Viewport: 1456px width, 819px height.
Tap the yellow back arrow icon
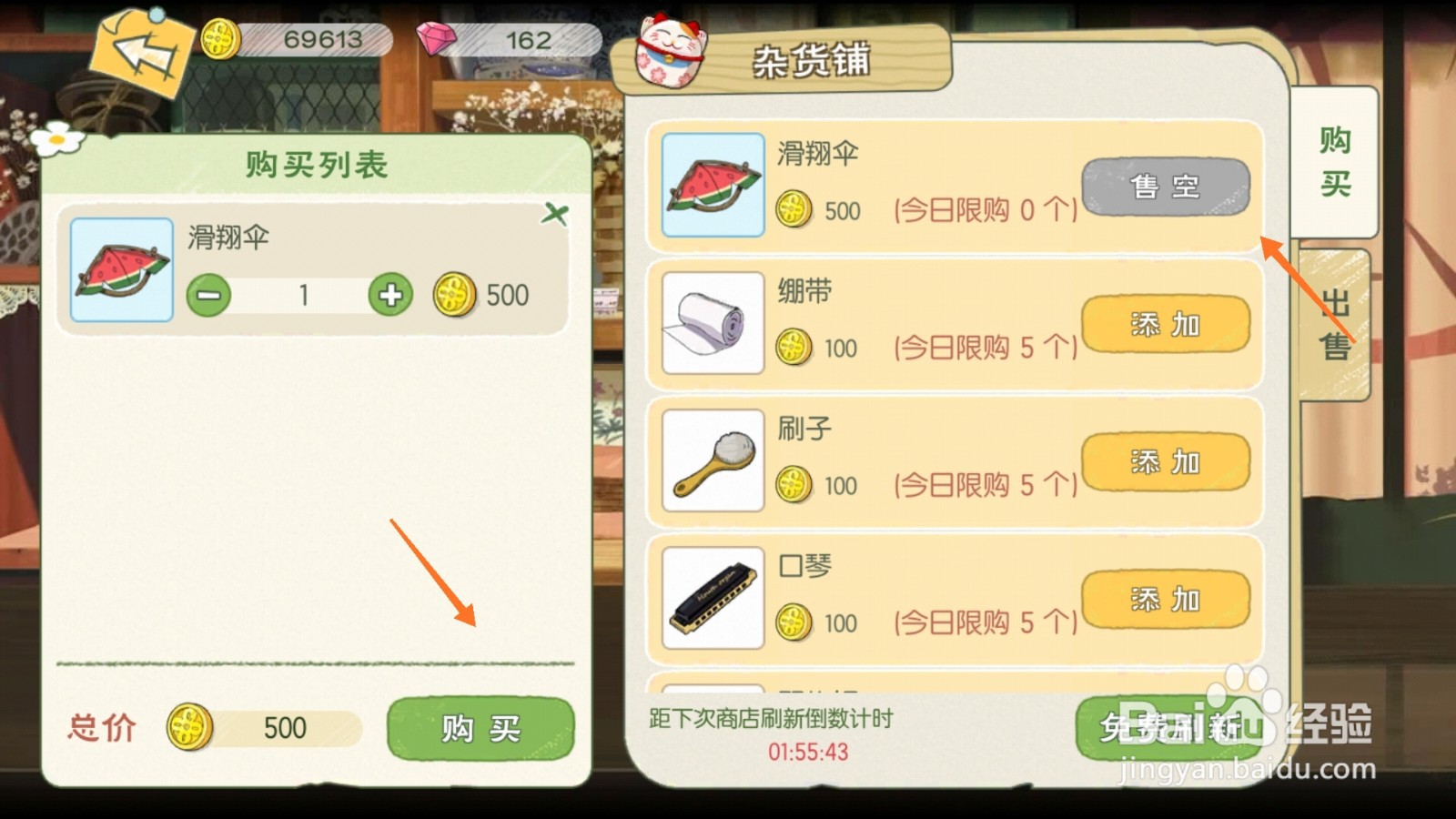coord(143,54)
